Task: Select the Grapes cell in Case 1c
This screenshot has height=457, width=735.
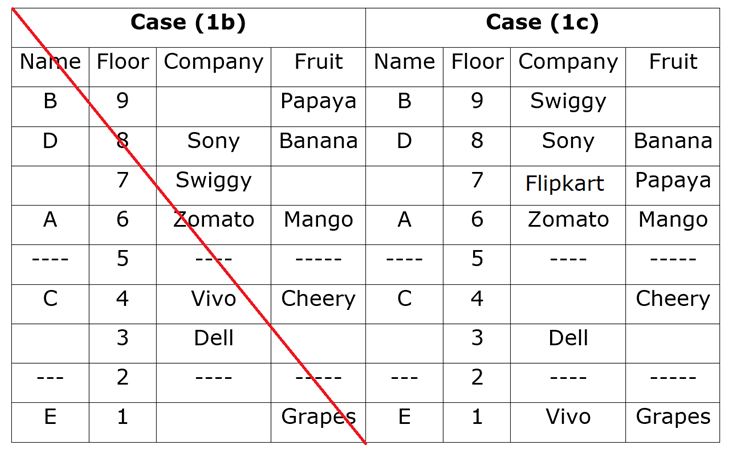Action: [672, 417]
